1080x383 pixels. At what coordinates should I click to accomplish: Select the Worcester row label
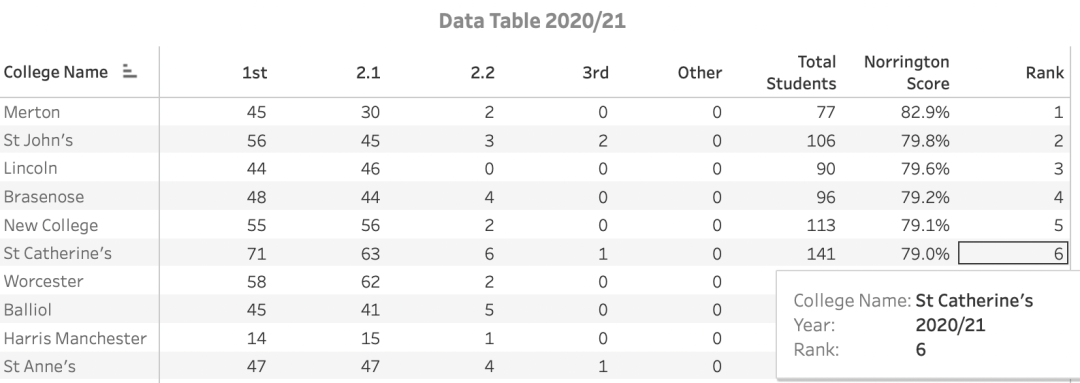(x=43, y=282)
